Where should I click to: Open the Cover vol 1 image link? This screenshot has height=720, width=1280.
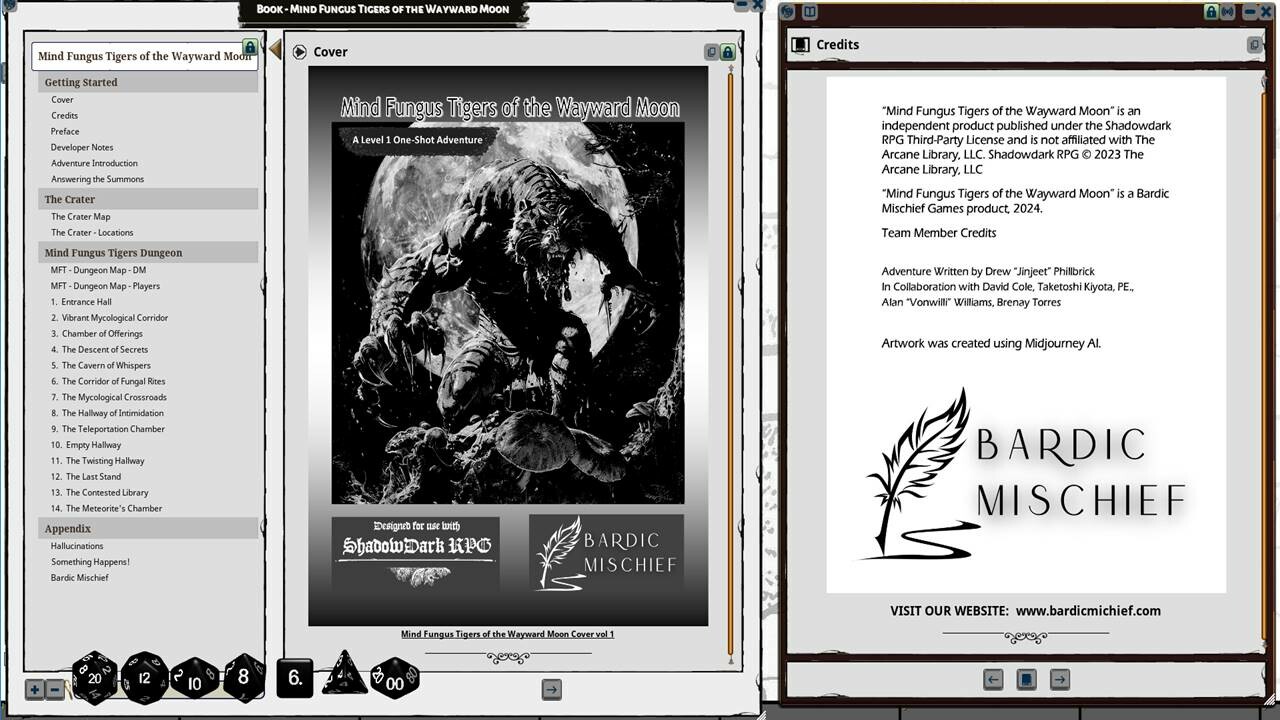point(507,634)
